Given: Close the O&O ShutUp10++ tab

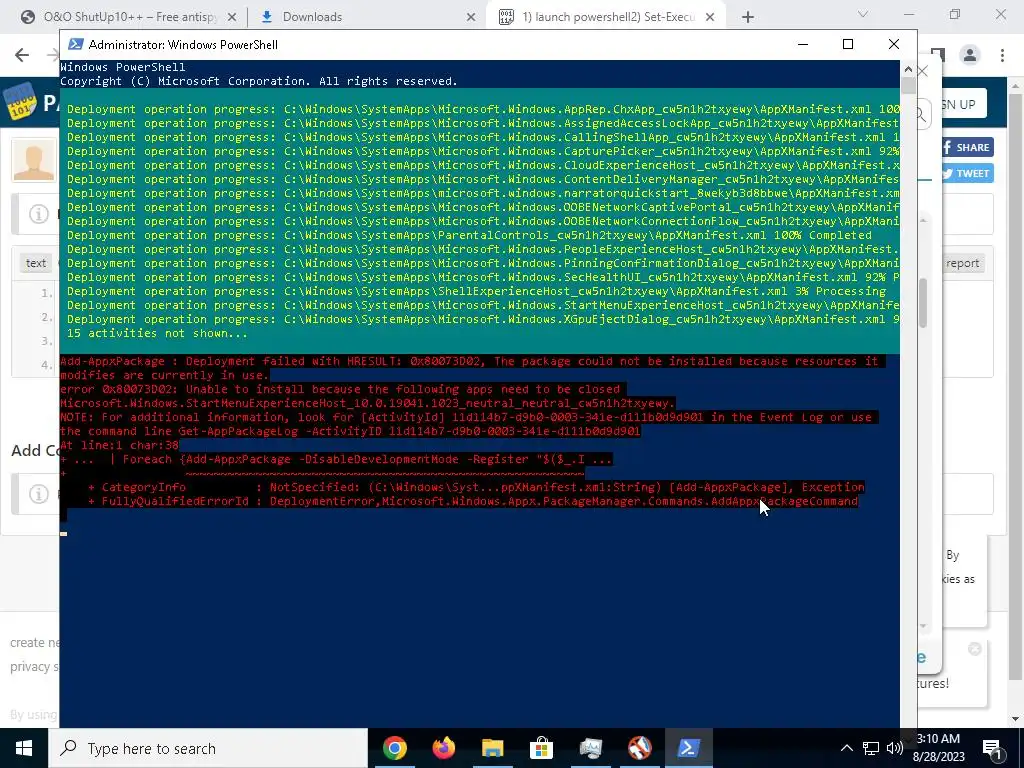Looking at the screenshot, I should tap(232, 18).
